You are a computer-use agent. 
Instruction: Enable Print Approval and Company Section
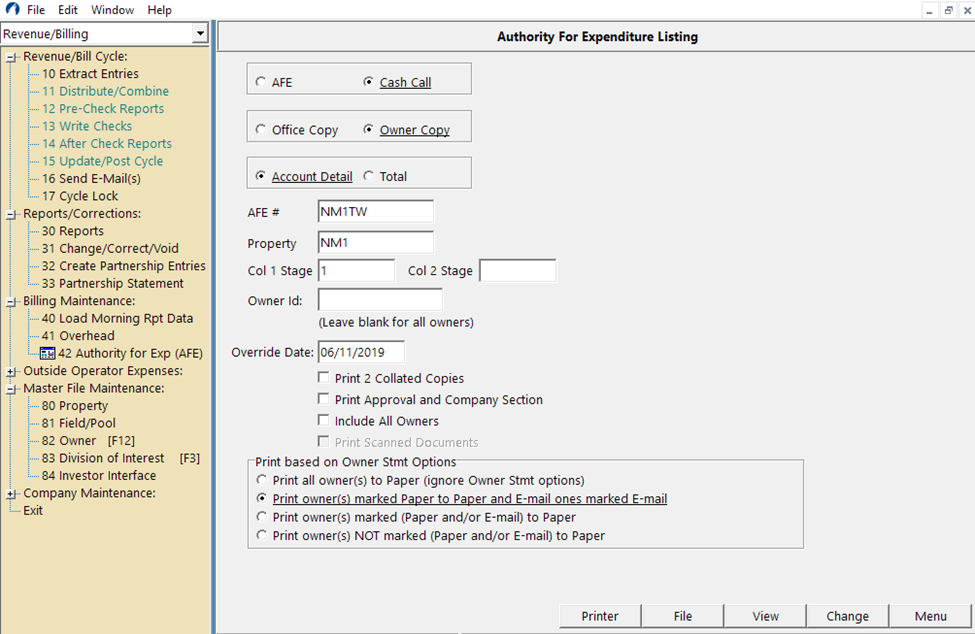click(x=324, y=399)
